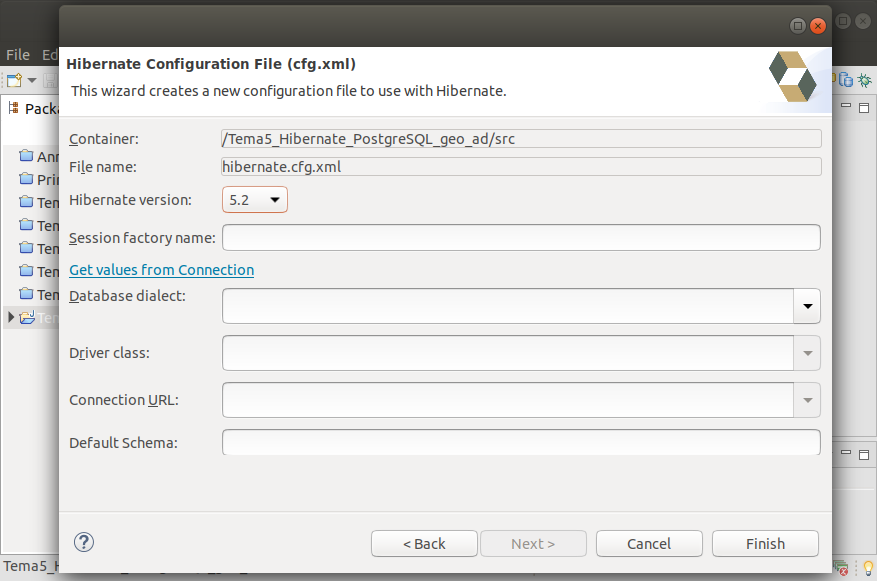Click the Connection URL text box

pyautogui.click(x=508, y=400)
